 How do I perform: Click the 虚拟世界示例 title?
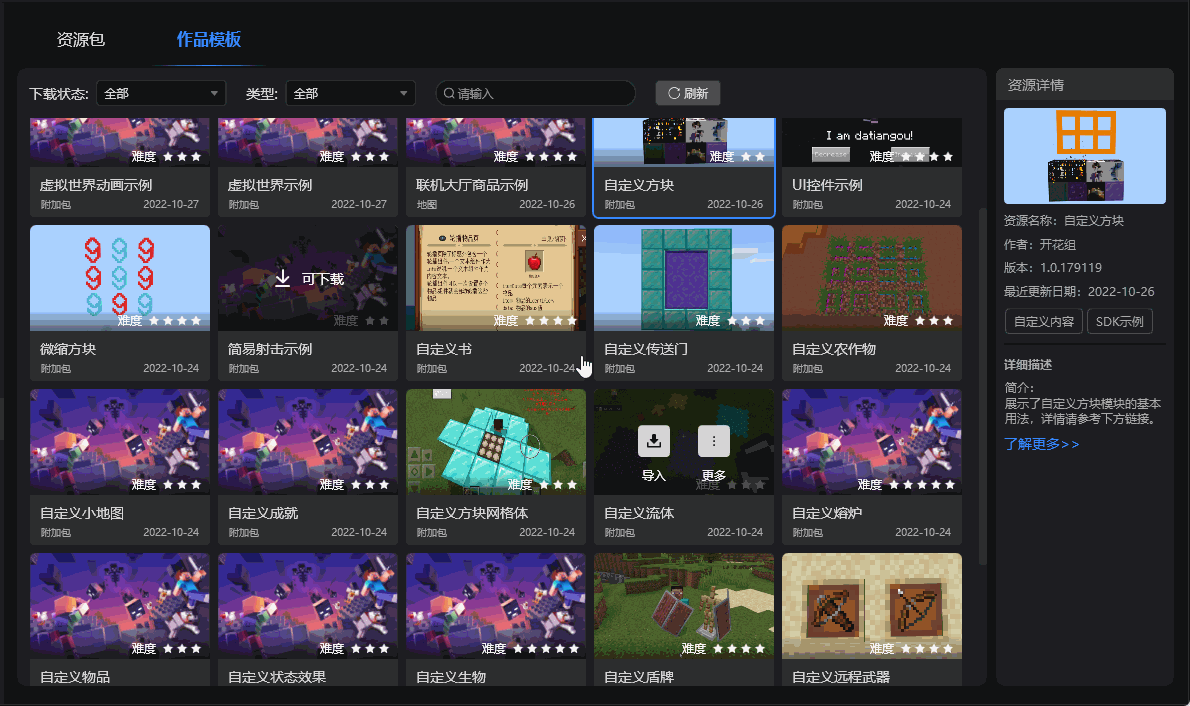(x=270, y=185)
